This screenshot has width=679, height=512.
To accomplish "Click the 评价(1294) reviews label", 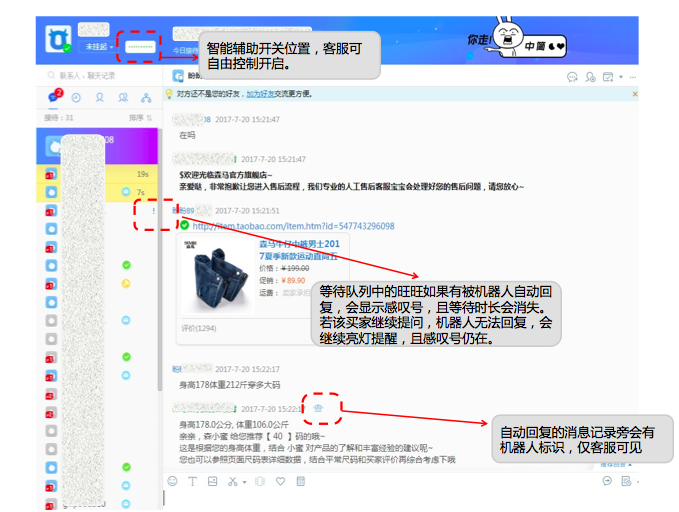I will coord(199,328).
